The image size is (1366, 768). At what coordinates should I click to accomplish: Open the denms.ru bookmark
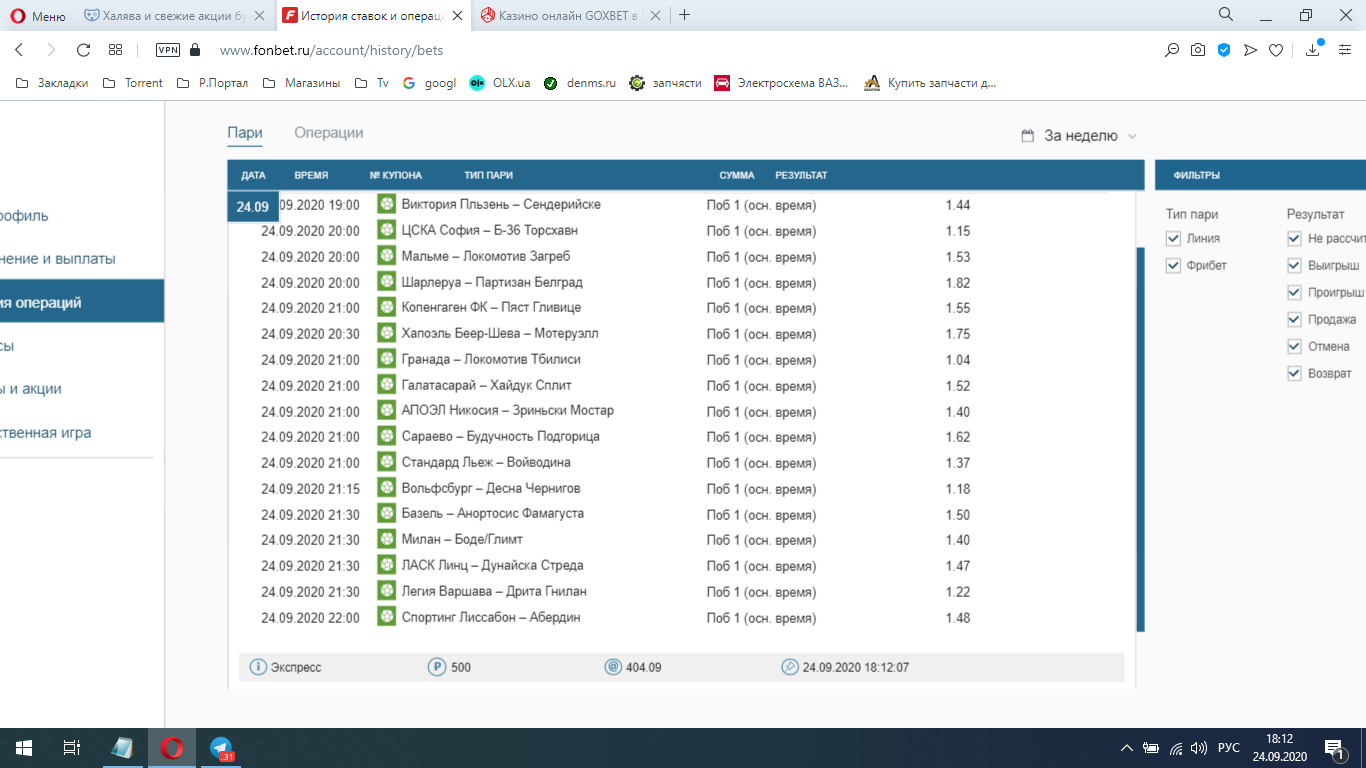click(580, 83)
